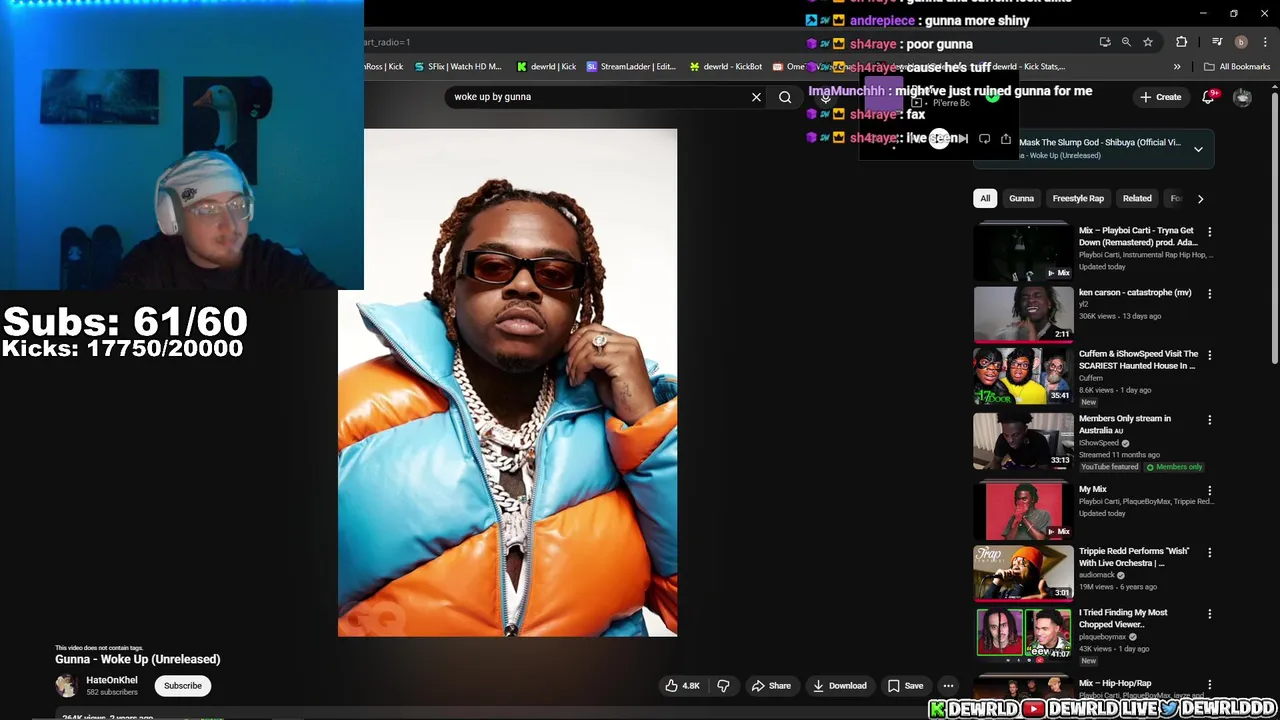Screen dimensions: 1280x720
Task: Select the Gunna filter chip
Action: click(x=1021, y=198)
